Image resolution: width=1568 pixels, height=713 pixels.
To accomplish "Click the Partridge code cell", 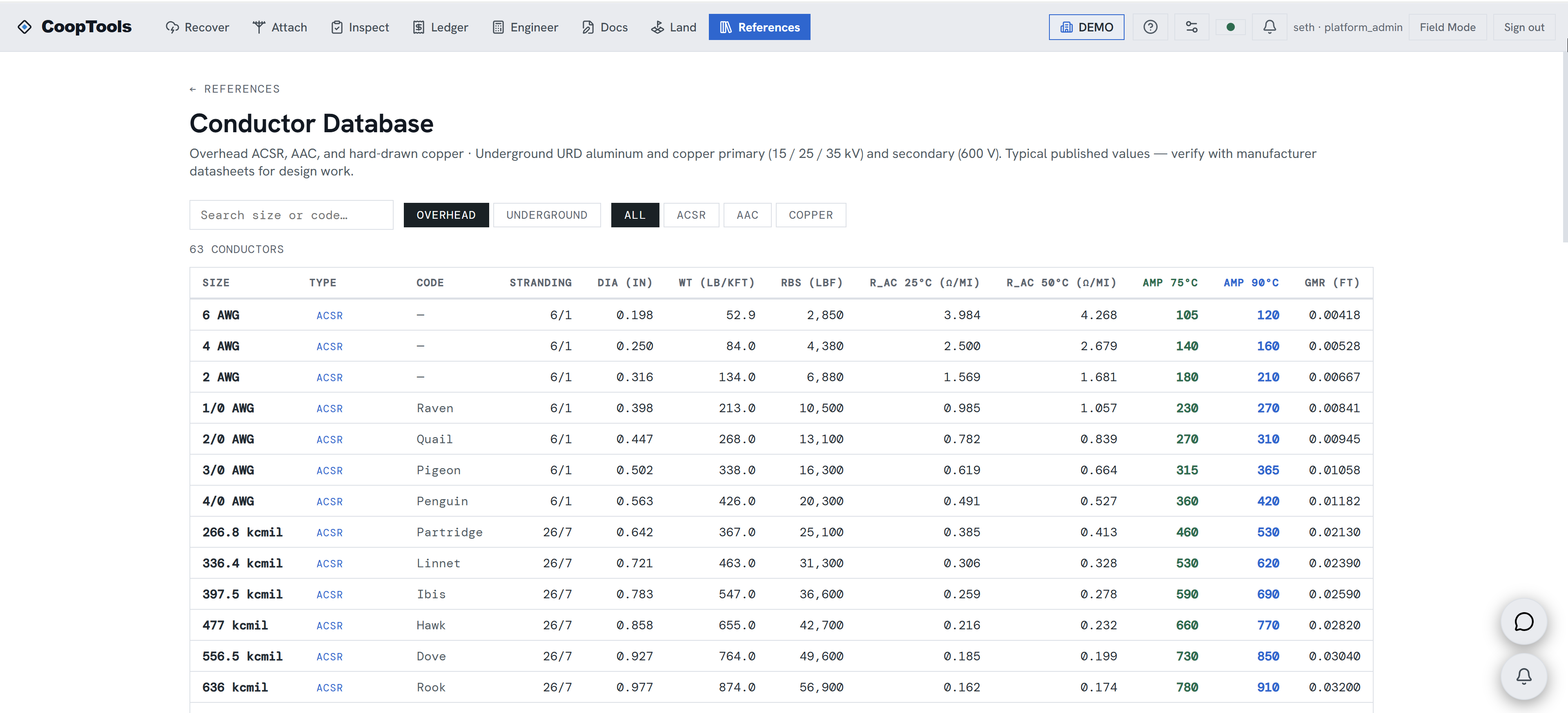I will (x=449, y=532).
